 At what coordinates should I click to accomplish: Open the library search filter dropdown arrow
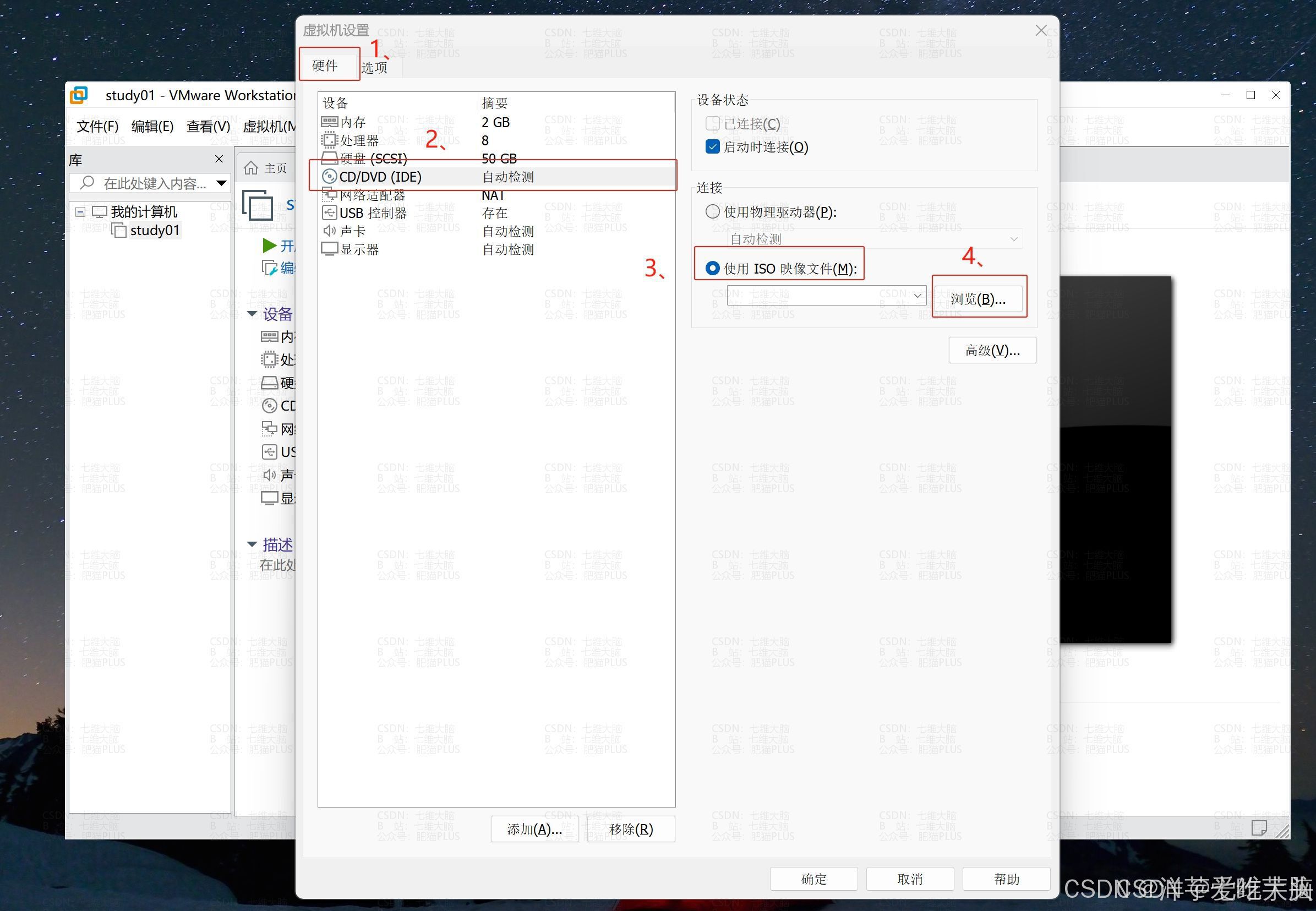click(221, 183)
